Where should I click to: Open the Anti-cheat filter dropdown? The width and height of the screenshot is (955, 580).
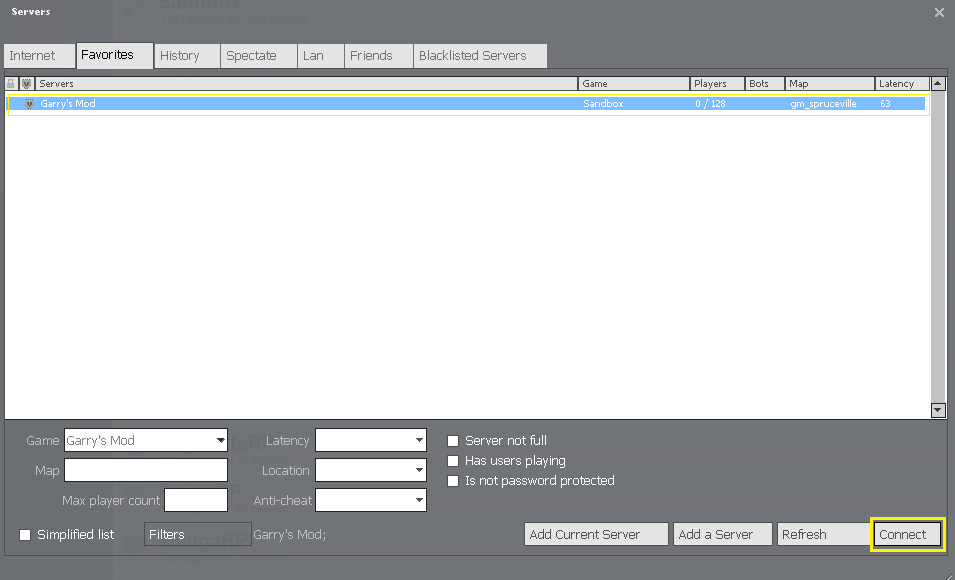[x=371, y=500]
